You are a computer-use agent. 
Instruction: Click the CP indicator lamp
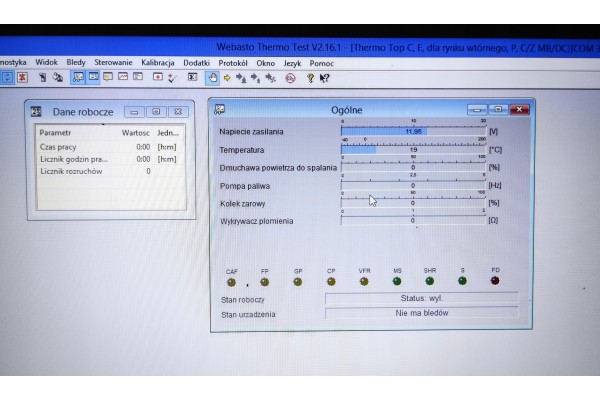331,282
